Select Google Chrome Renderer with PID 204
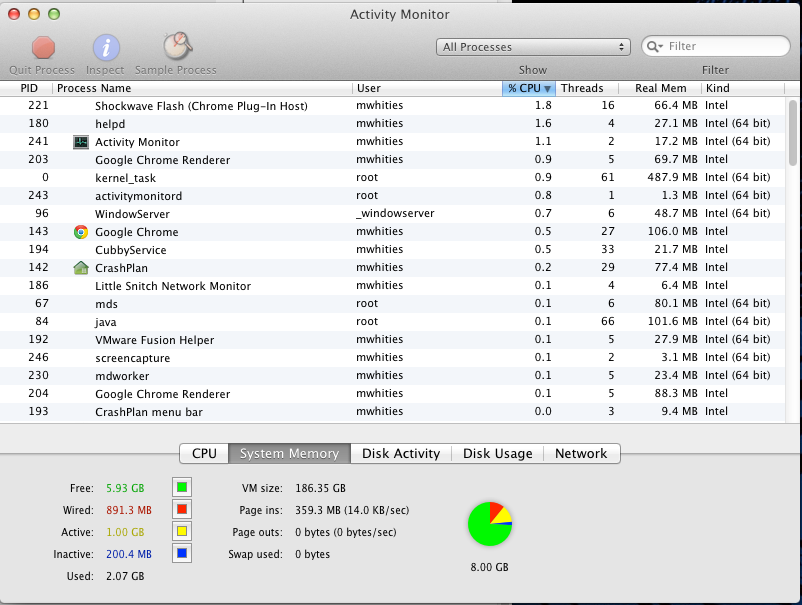Viewport: 802px width, 605px height. (392, 394)
